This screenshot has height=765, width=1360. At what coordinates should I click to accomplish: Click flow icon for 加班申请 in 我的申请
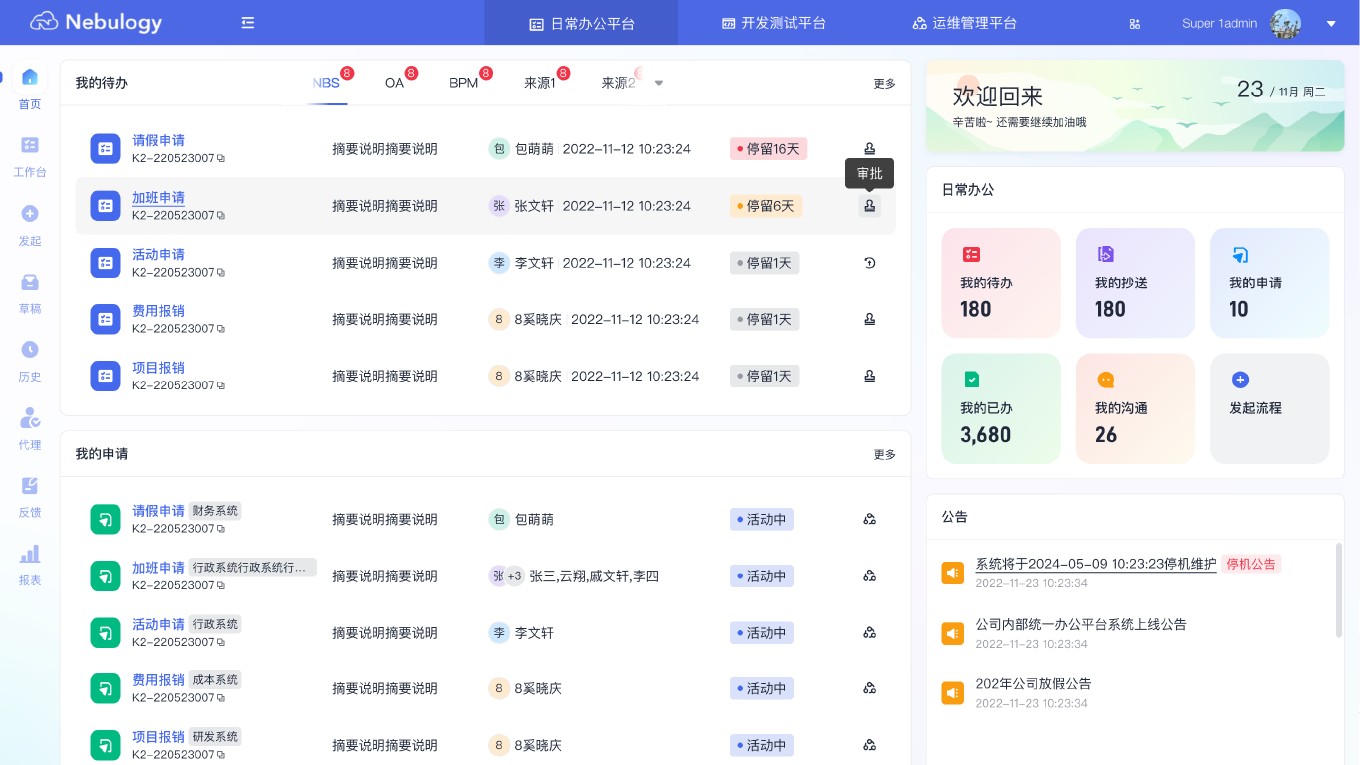click(x=870, y=576)
